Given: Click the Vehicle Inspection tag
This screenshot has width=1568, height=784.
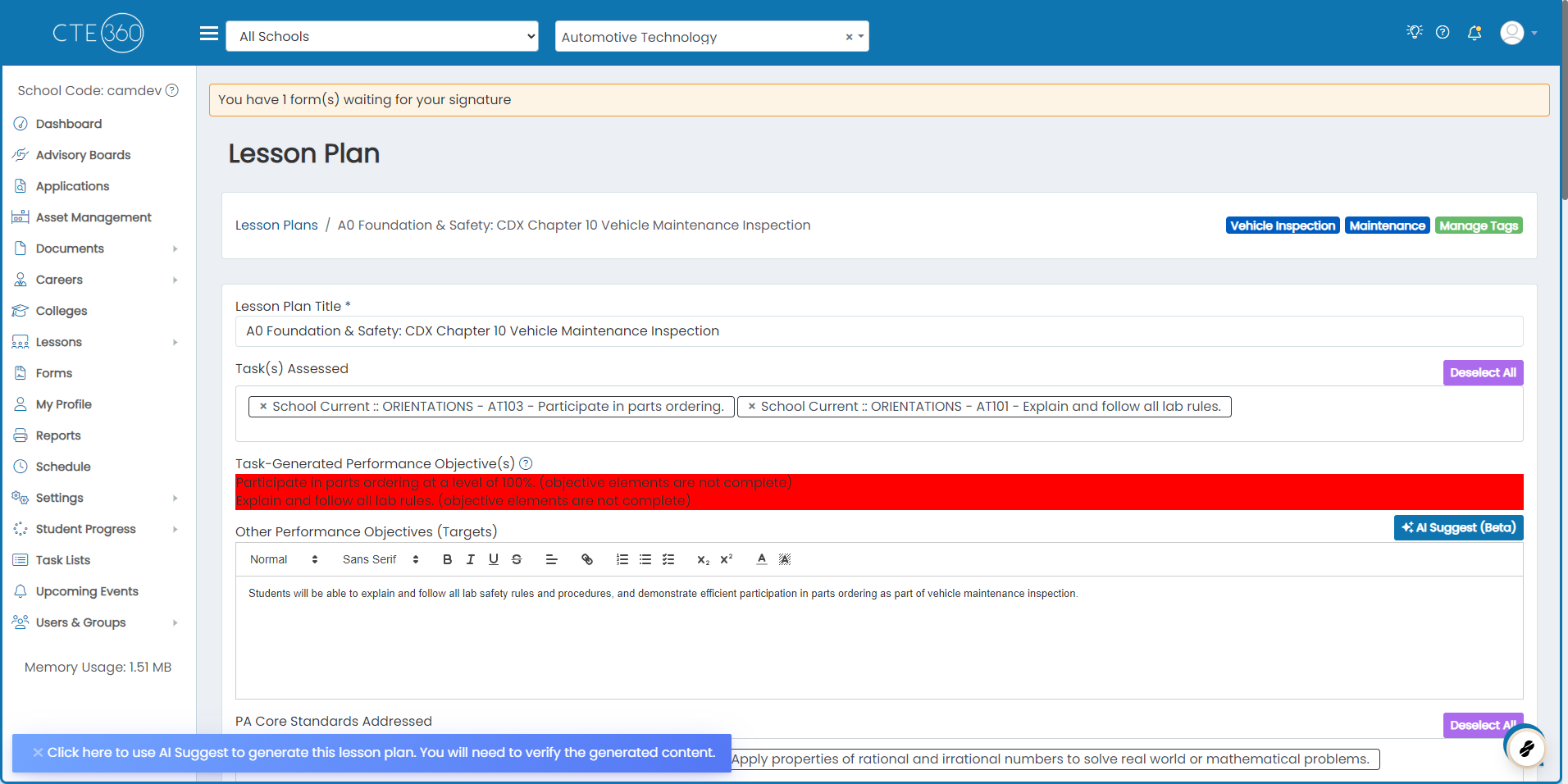Looking at the screenshot, I should pos(1283,226).
